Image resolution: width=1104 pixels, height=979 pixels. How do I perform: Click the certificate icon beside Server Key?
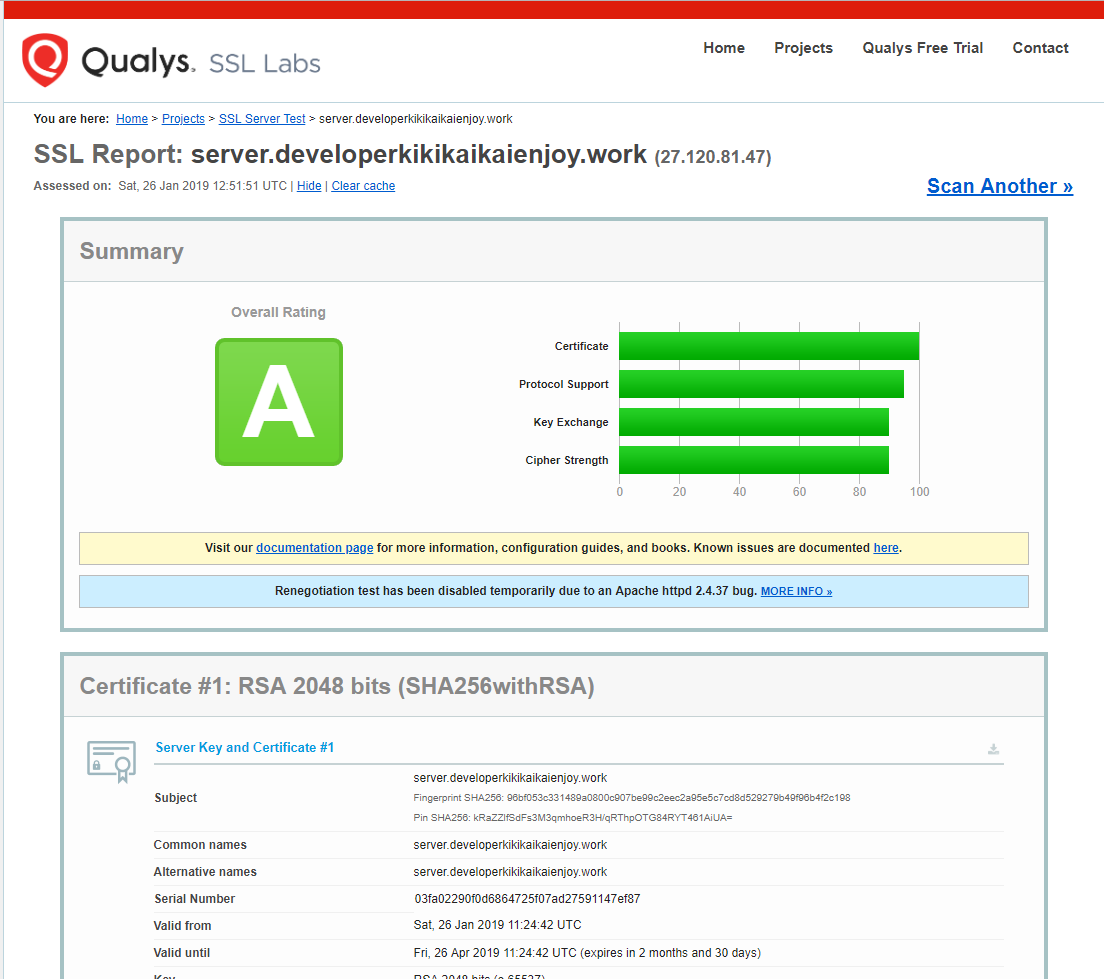click(111, 761)
